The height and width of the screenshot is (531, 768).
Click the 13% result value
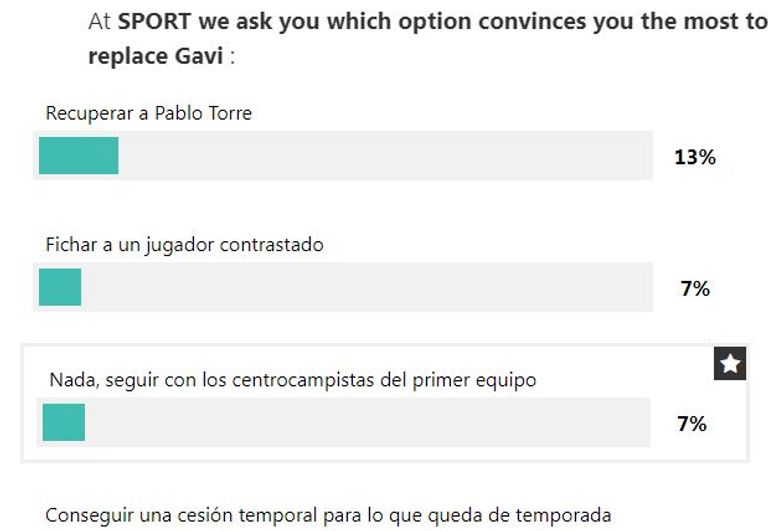pyautogui.click(x=694, y=157)
